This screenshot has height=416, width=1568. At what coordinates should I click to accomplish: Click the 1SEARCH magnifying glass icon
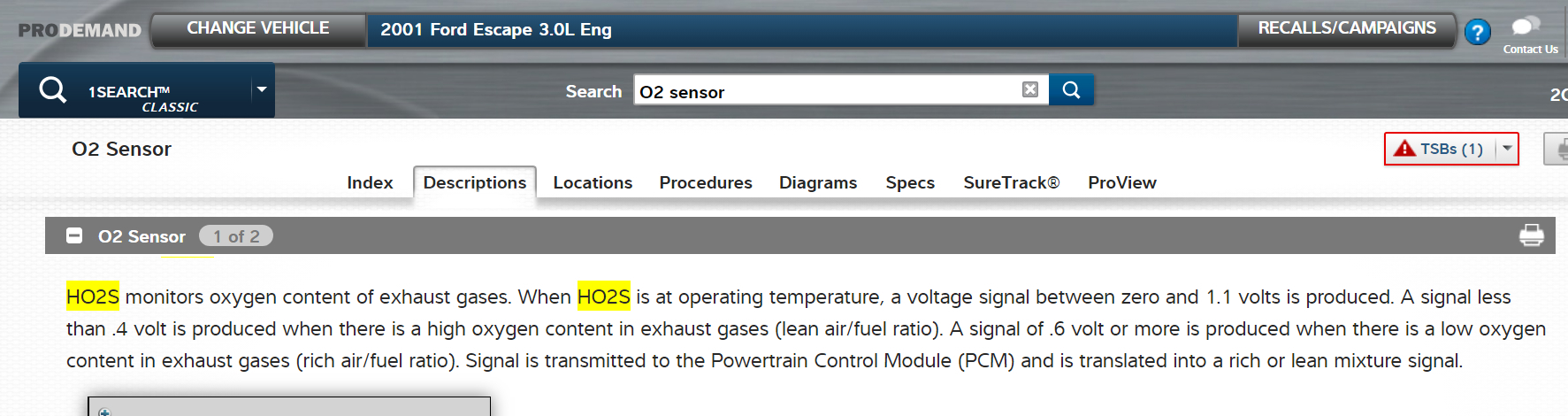point(53,89)
